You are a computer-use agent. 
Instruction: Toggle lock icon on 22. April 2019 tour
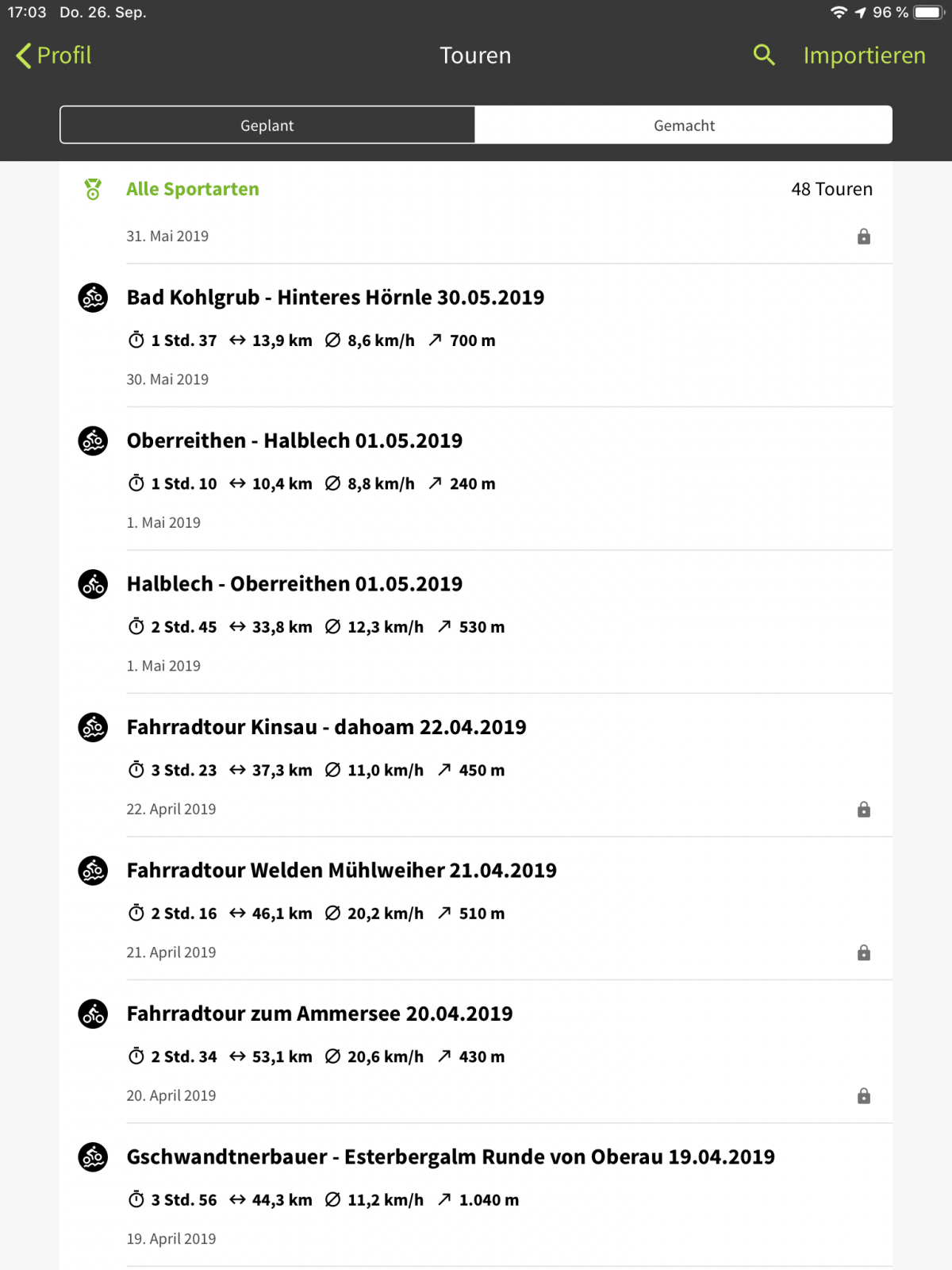tap(864, 810)
